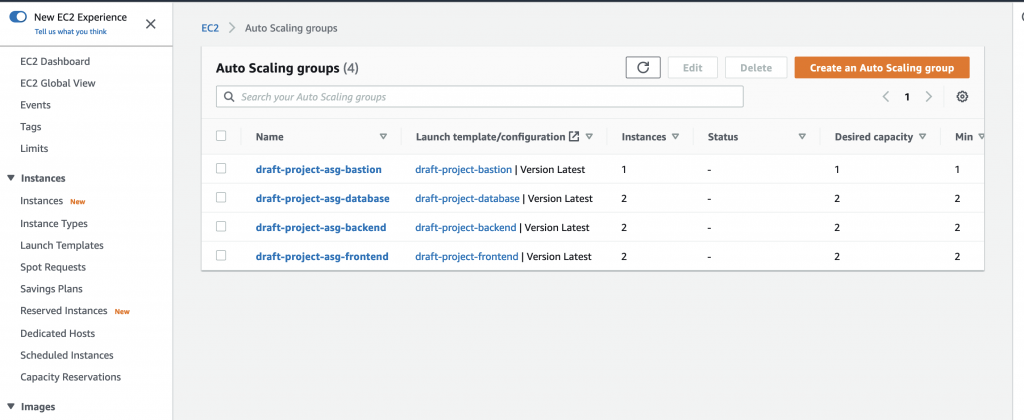Toggle the New EC2 Experience switch
Viewport: 1024px width, 420px height.
coord(18,17)
